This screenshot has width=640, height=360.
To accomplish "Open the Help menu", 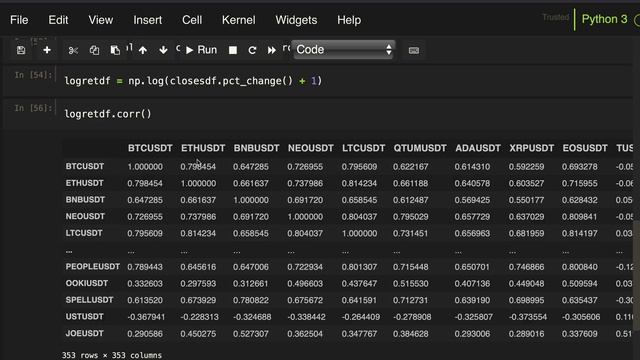I will 349,20.
